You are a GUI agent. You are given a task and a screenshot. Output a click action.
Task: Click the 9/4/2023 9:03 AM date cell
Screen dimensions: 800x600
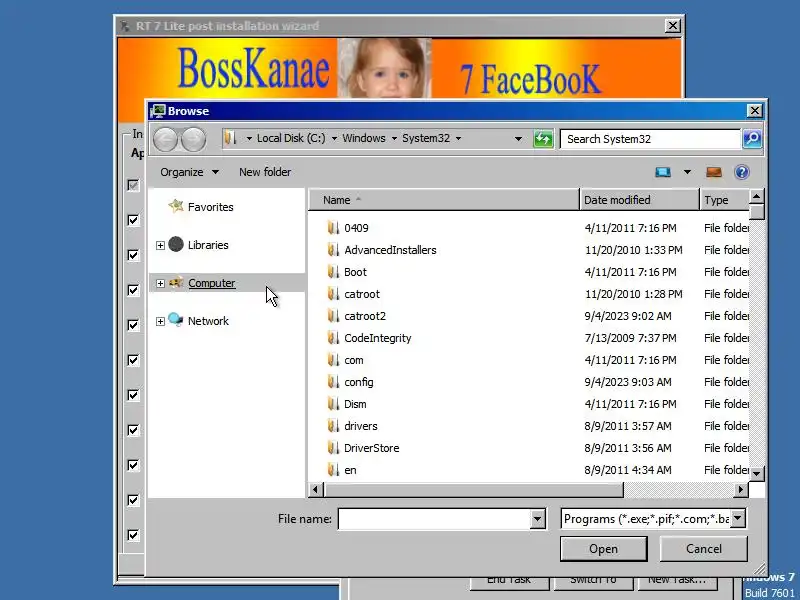(x=628, y=382)
